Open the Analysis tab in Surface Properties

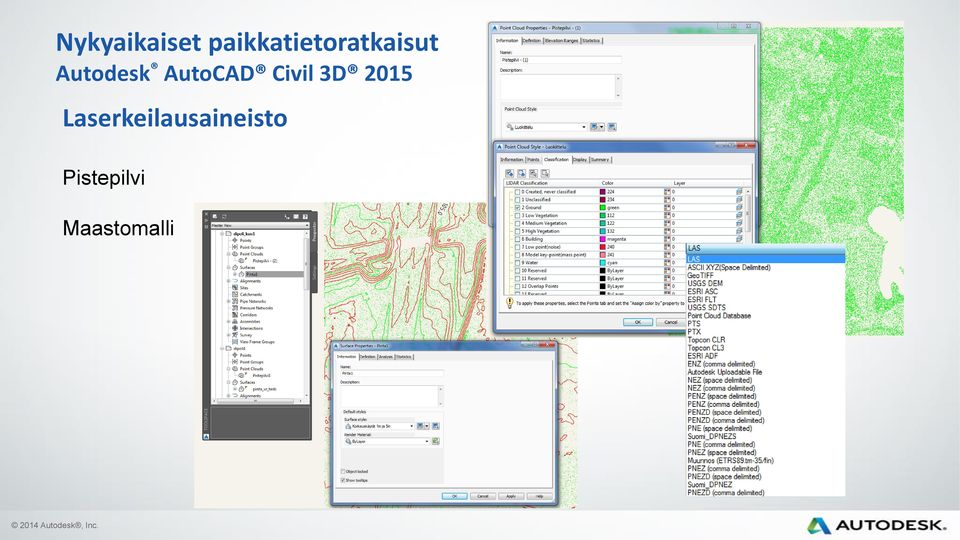(385, 356)
